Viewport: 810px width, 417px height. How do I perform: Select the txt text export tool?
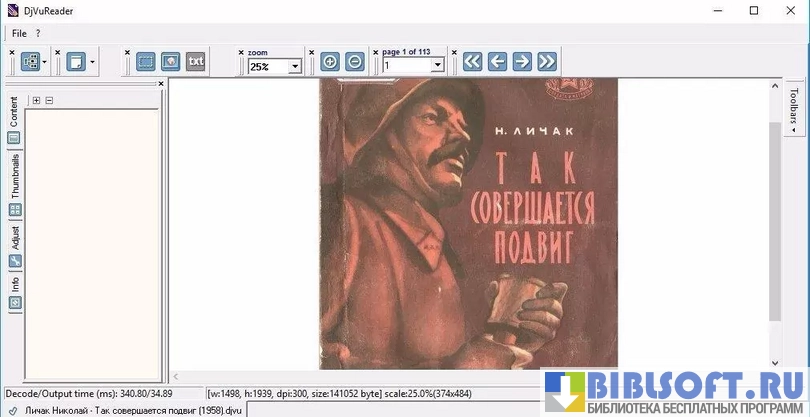(x=196, y=62)
